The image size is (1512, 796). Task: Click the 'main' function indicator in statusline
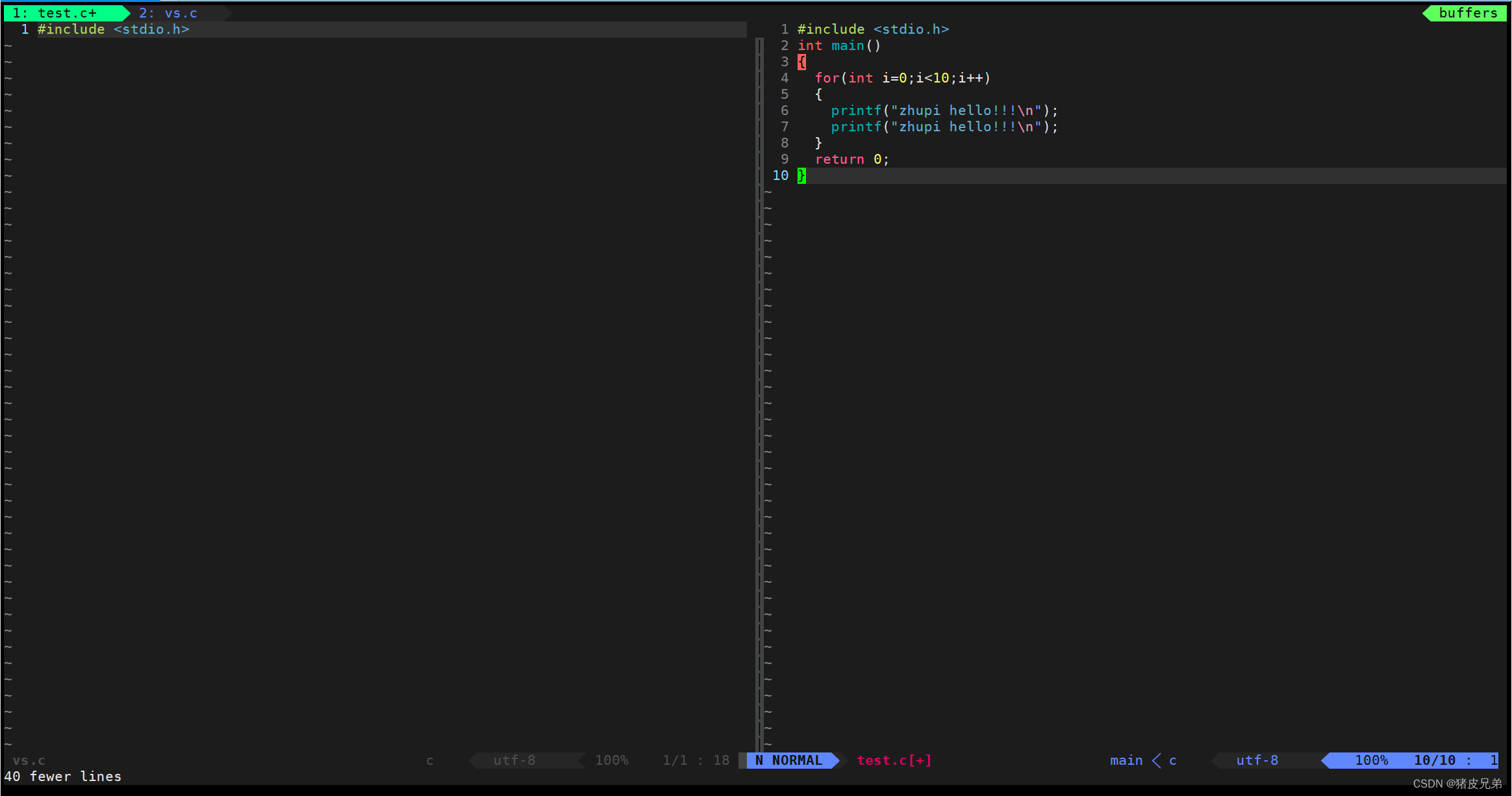click(x=1126, y=760)
